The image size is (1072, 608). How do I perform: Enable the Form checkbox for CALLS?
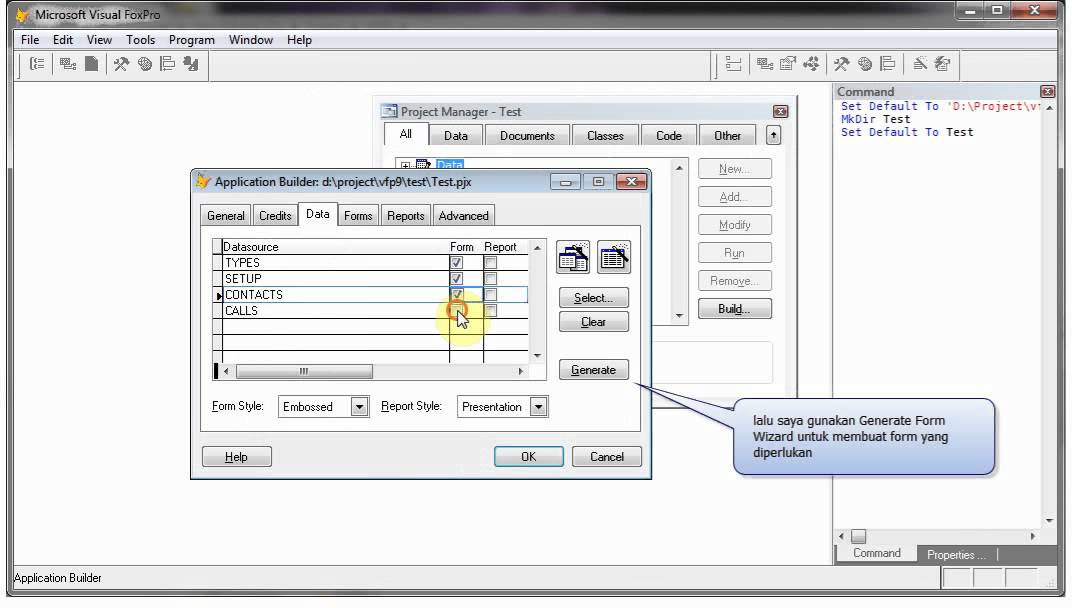[x=456, y=310]
